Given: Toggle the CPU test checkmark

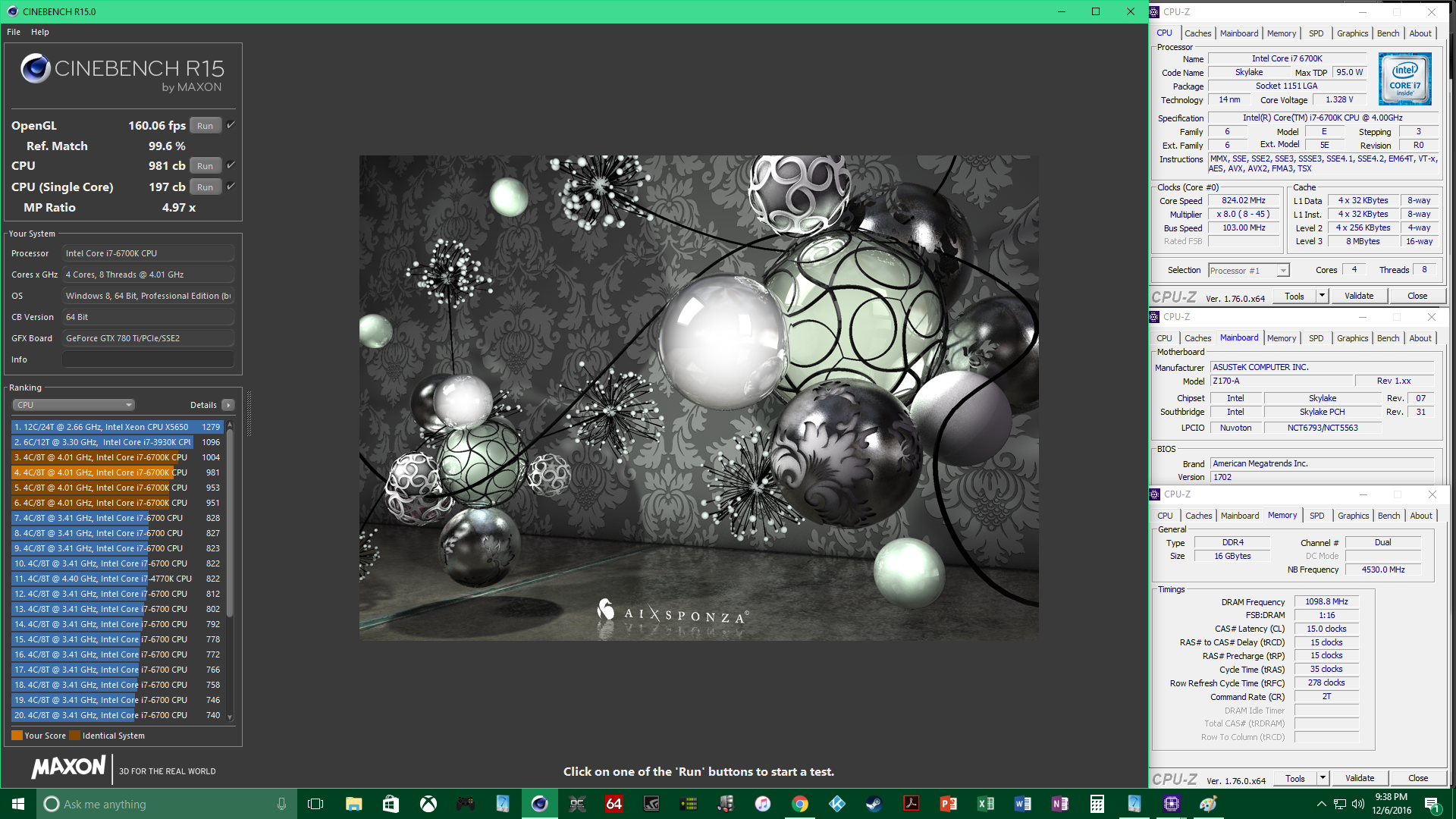Looking at the screenshot, I should 231,165.
